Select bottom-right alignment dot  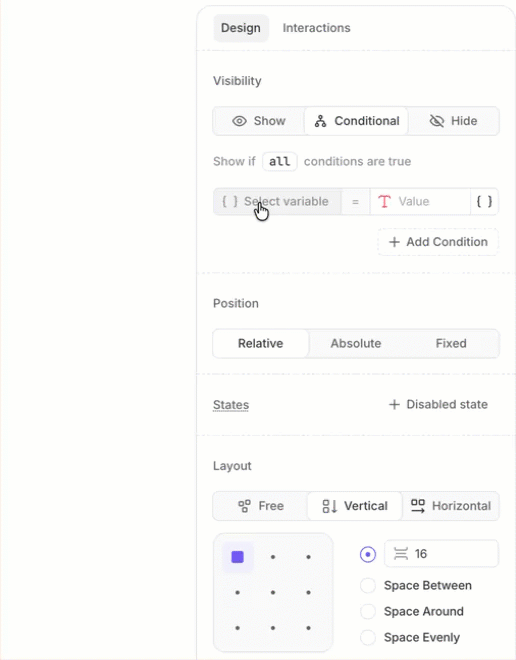tap(309, 628)
